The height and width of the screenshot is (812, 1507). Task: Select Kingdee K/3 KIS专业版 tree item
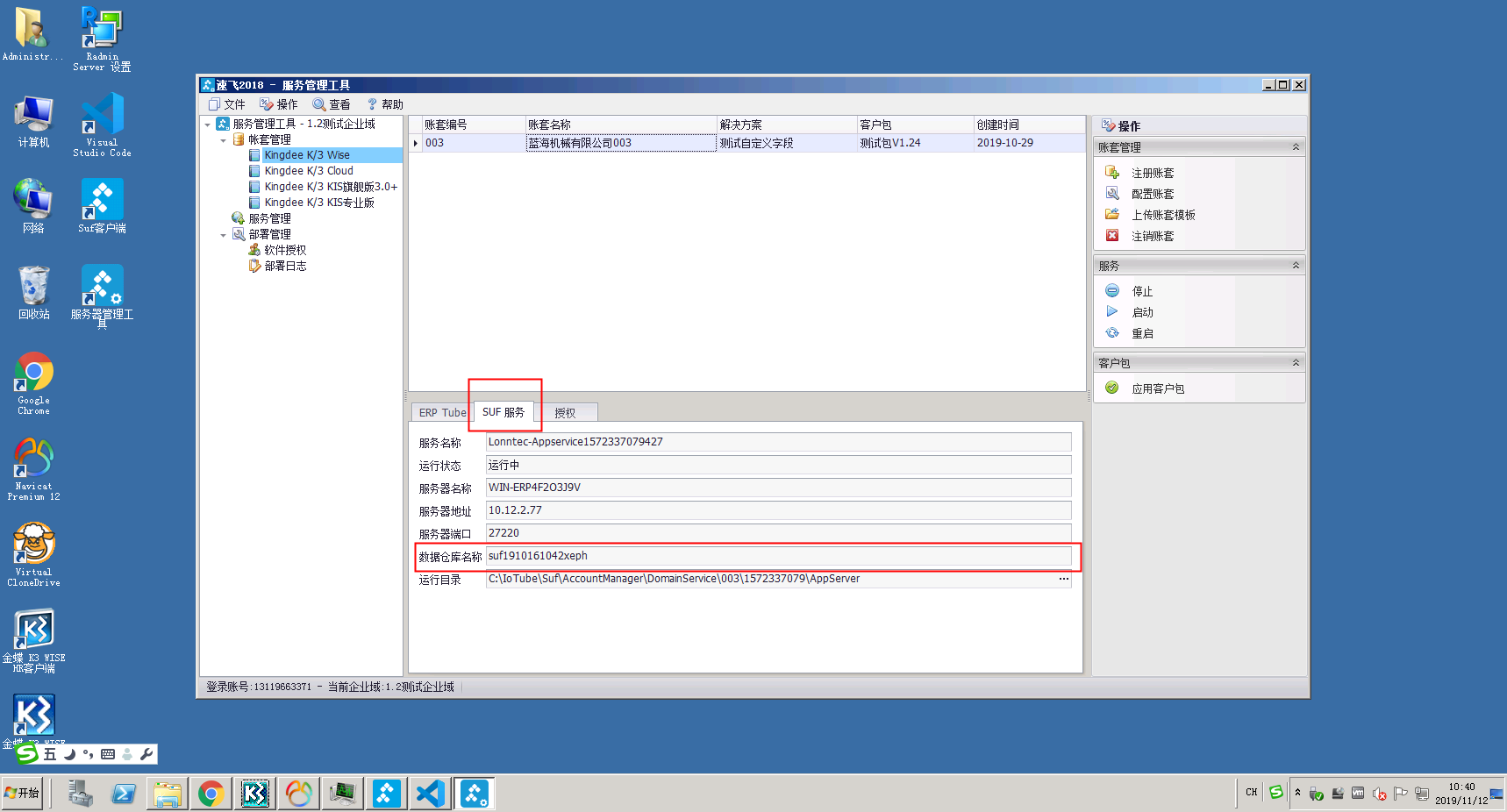pos(319,203)
